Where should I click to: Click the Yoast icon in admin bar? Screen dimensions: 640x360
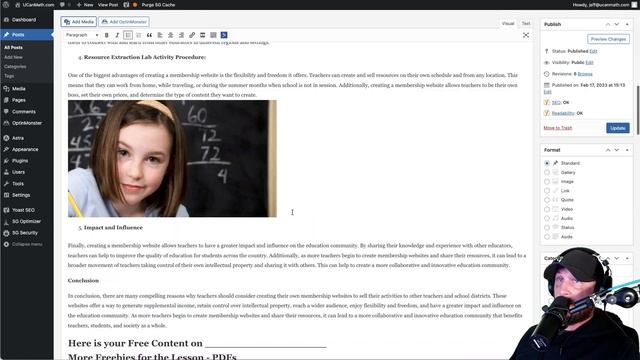[x=126, y=5]
